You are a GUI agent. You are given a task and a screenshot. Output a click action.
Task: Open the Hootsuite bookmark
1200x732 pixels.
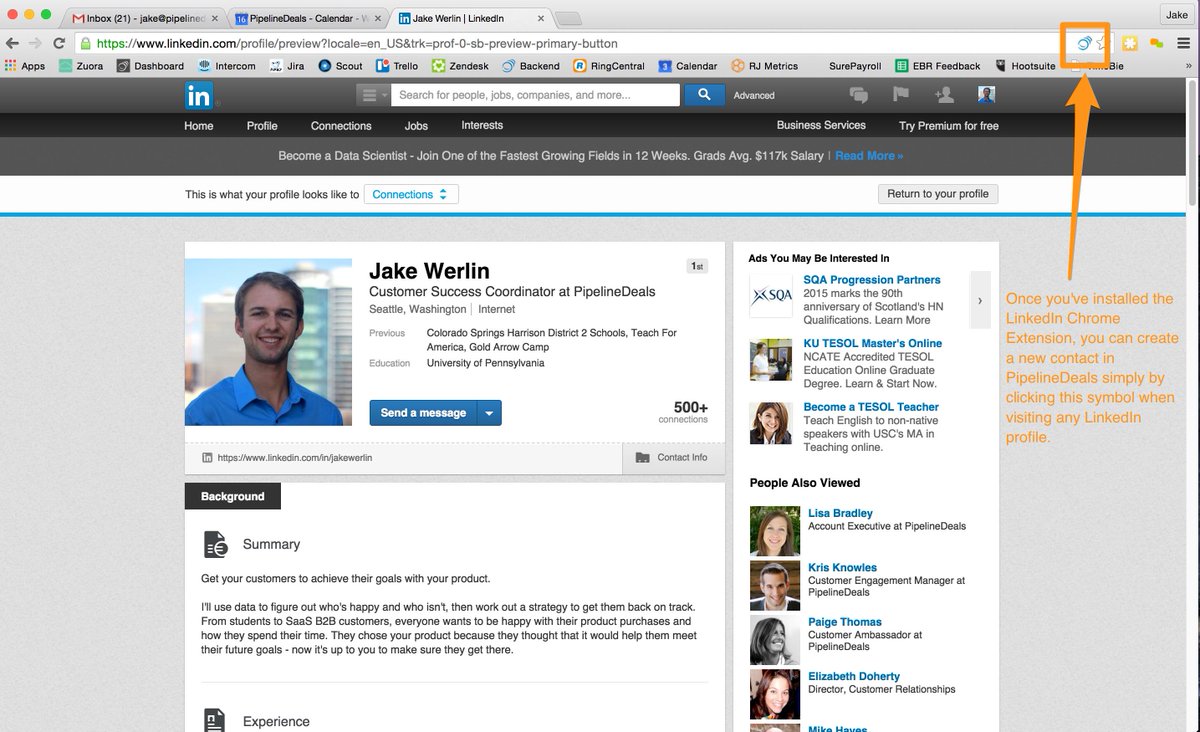(1025, 66)
